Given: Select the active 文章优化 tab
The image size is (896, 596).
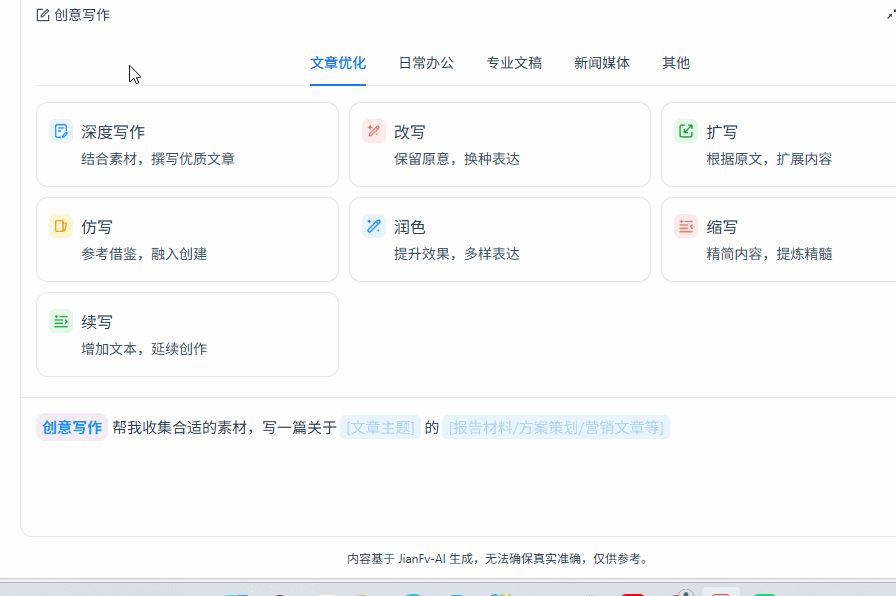Looking at the screenshot, I should [x=337, y=62].
